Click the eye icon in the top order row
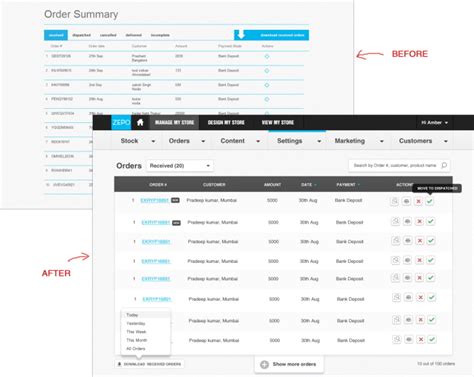 406,201
